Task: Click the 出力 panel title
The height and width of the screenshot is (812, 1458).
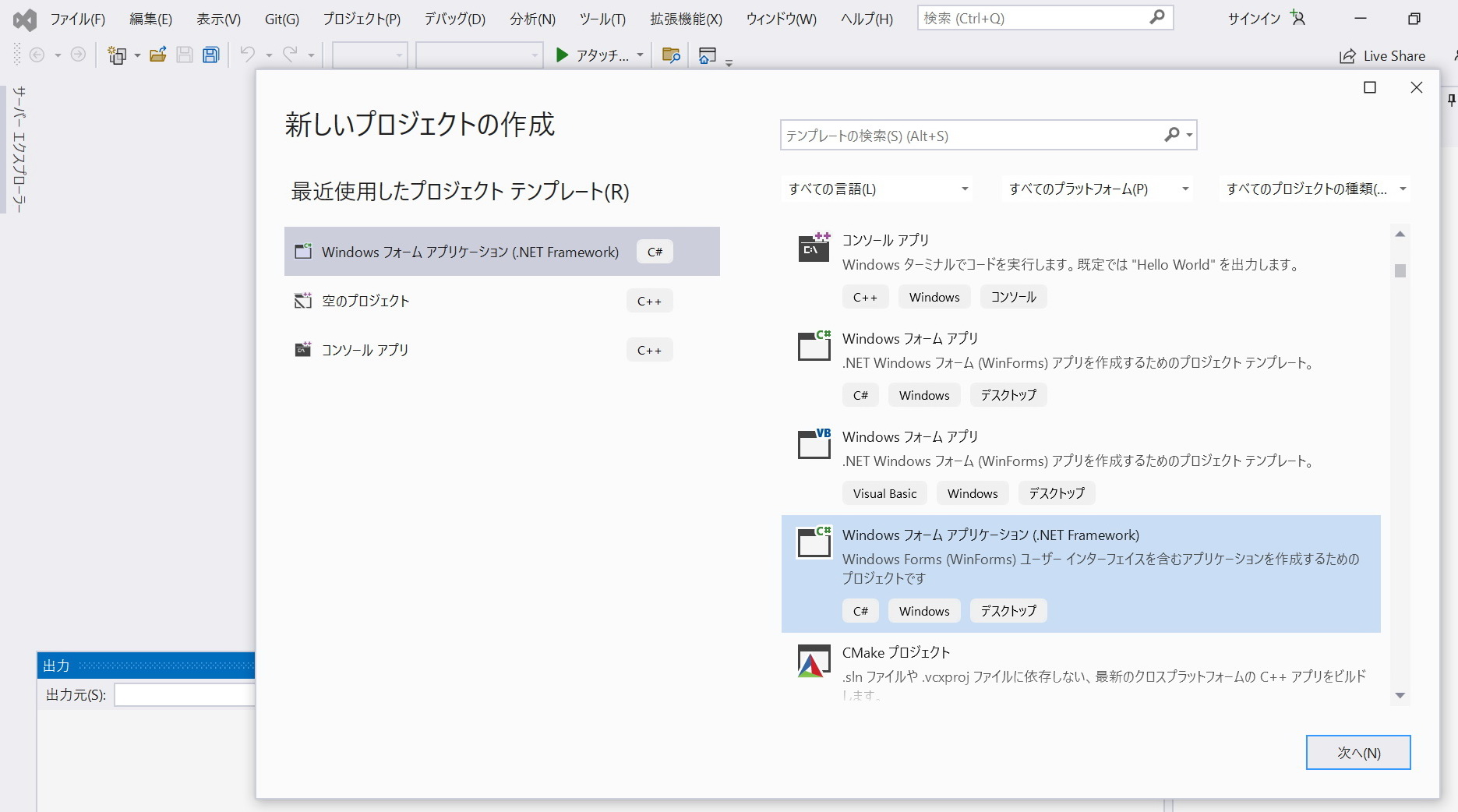Action: pyautogui.click(x=56, y=665)
